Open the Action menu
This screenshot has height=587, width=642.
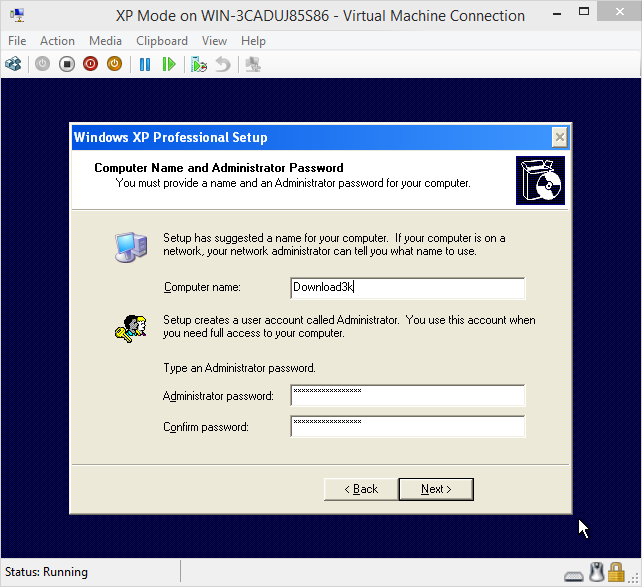(57, 41)
